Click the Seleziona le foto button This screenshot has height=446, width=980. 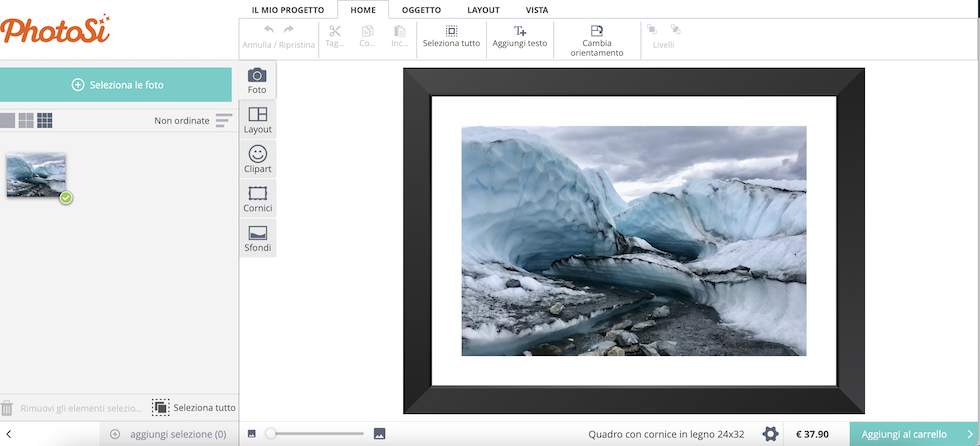[117, 85]
